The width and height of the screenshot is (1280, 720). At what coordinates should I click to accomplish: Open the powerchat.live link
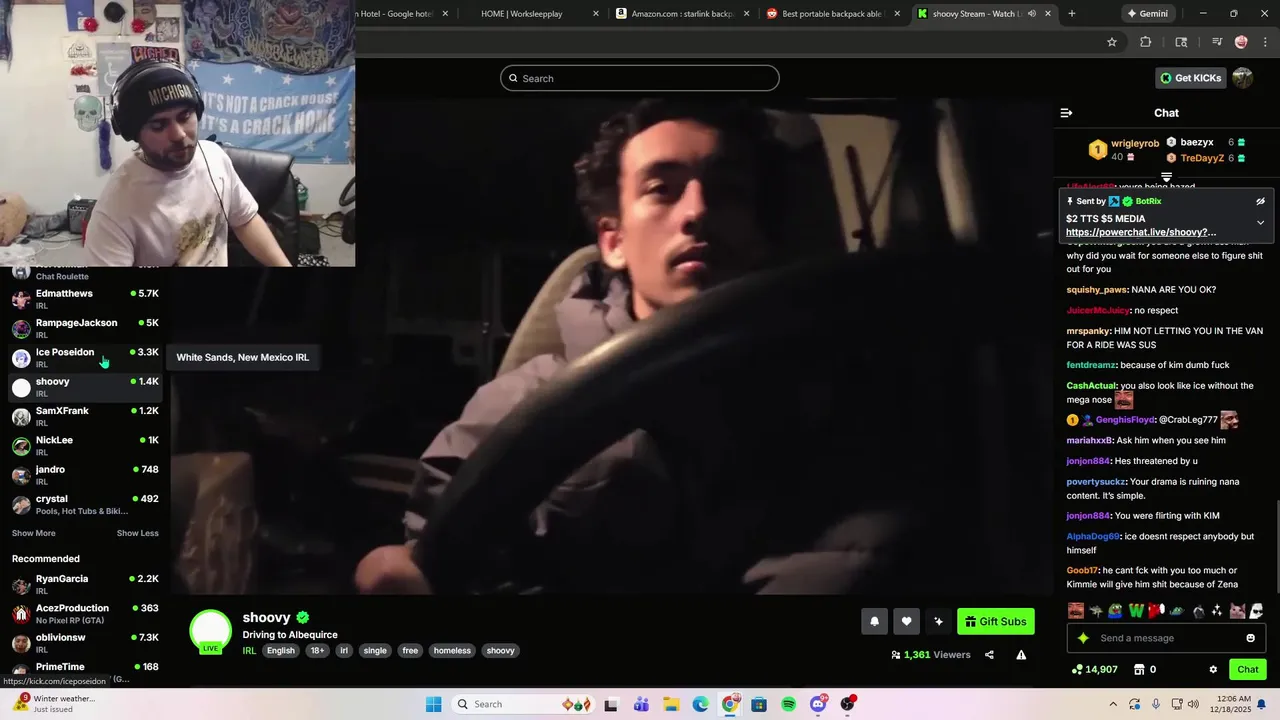point(1140,233)
